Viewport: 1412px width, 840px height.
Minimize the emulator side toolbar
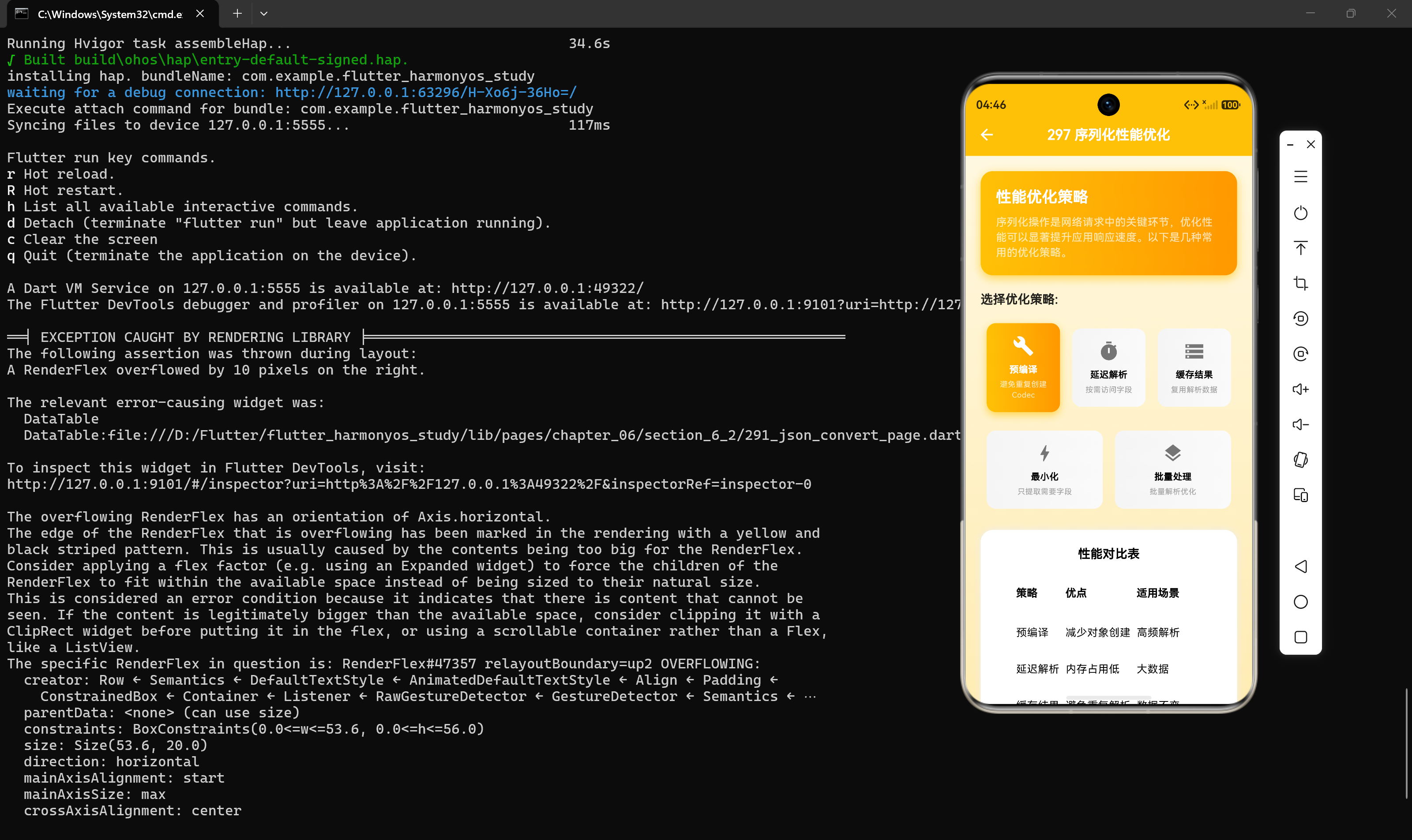[x=1290, y=145]
